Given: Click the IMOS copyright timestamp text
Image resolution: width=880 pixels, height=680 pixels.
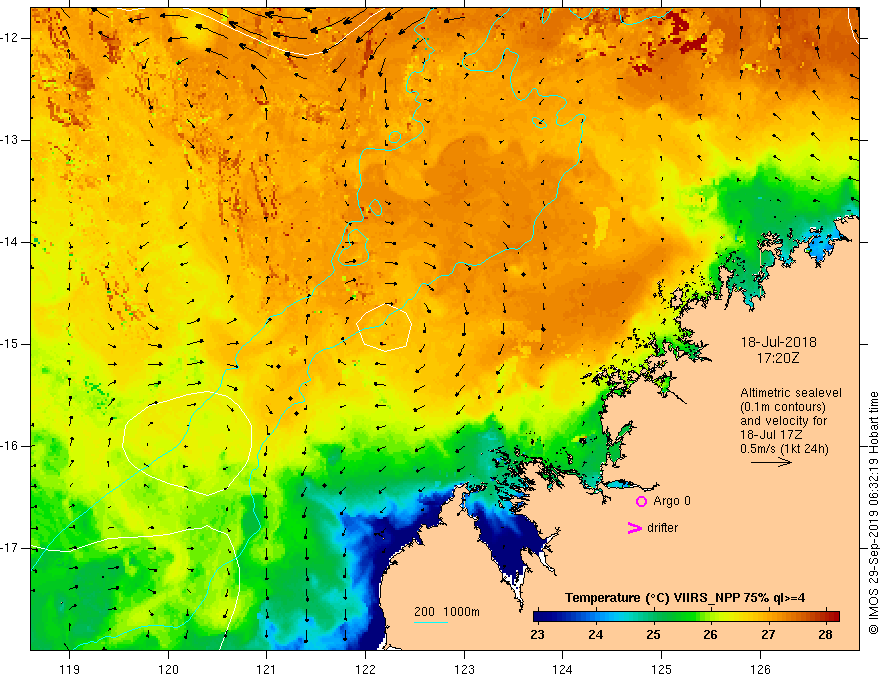Looking at the screenshot, I should (x=873, y=513).
